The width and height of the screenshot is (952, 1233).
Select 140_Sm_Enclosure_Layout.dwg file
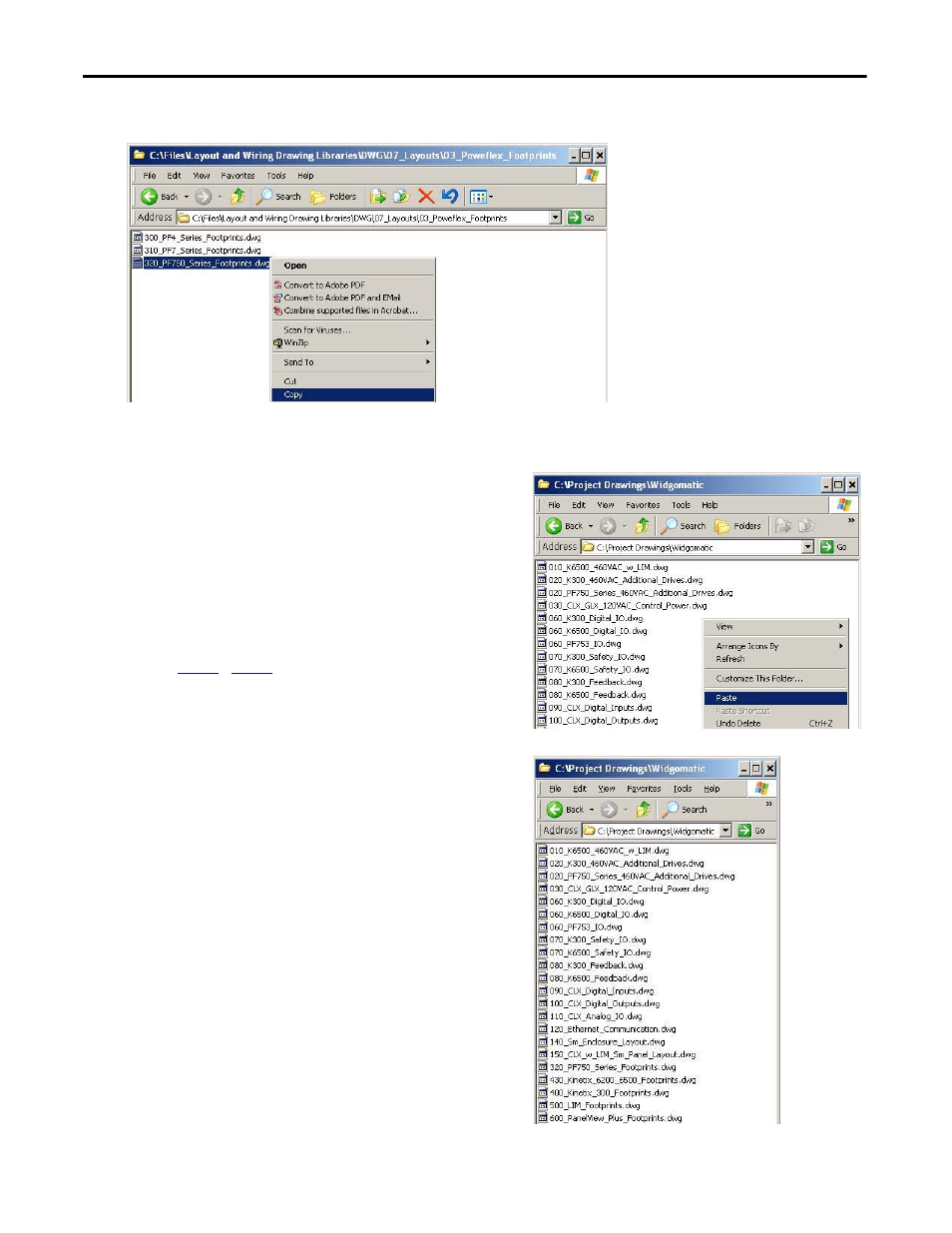coord(601,1042)
